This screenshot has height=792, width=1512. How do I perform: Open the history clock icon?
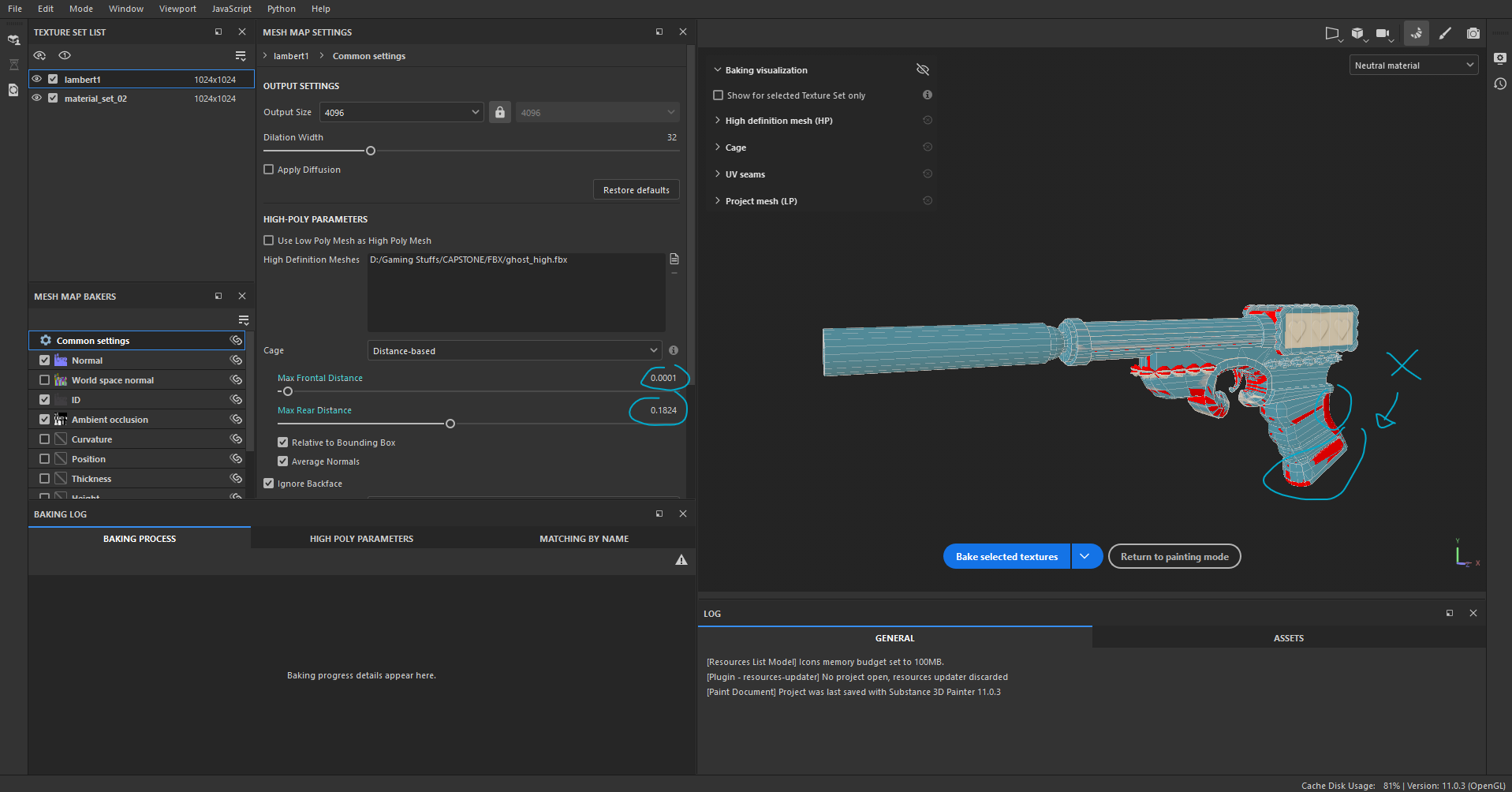click(x=1499, y=84)
